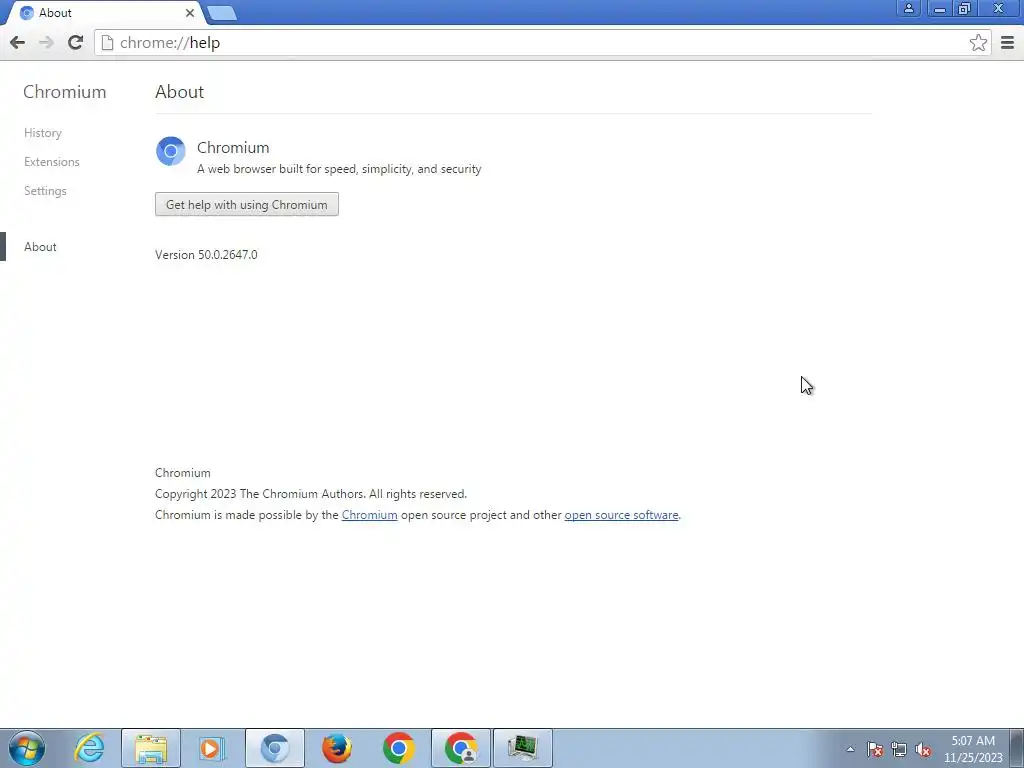The image size is (1024, 768).
Task: Click the Show desktop strip
Action: coord(1016,748)
